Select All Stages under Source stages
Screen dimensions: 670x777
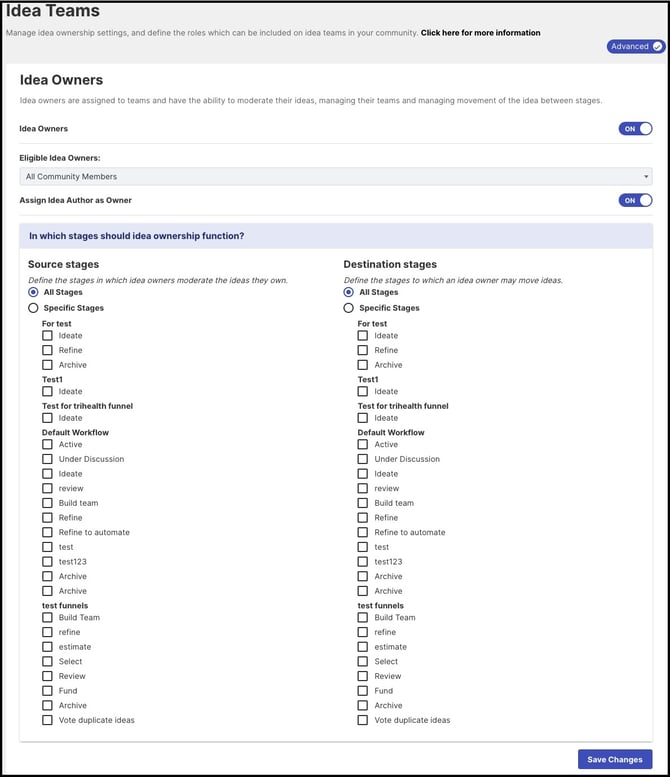click(34, 293)
